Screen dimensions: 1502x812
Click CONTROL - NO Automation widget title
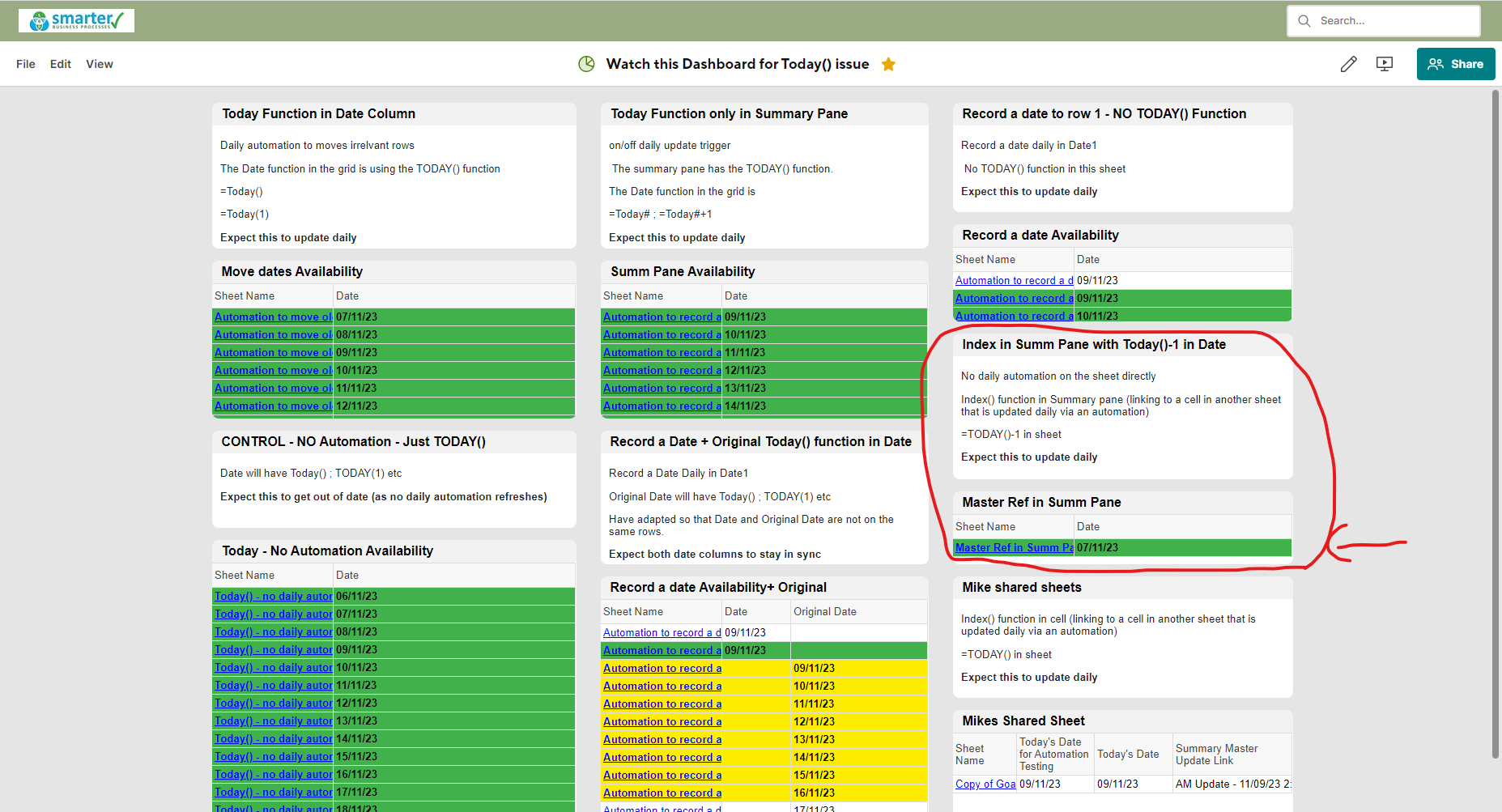[354, 442]
